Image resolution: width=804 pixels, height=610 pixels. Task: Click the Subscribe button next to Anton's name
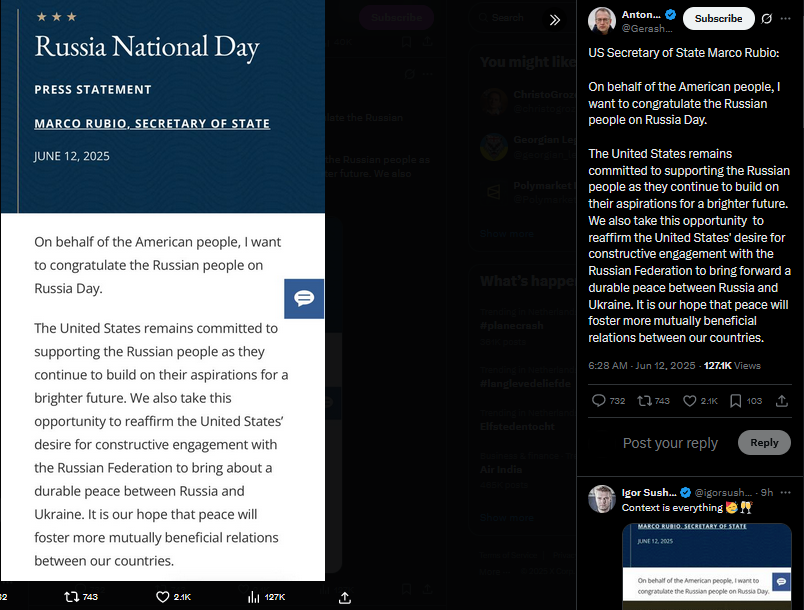[x=718, y=18]
